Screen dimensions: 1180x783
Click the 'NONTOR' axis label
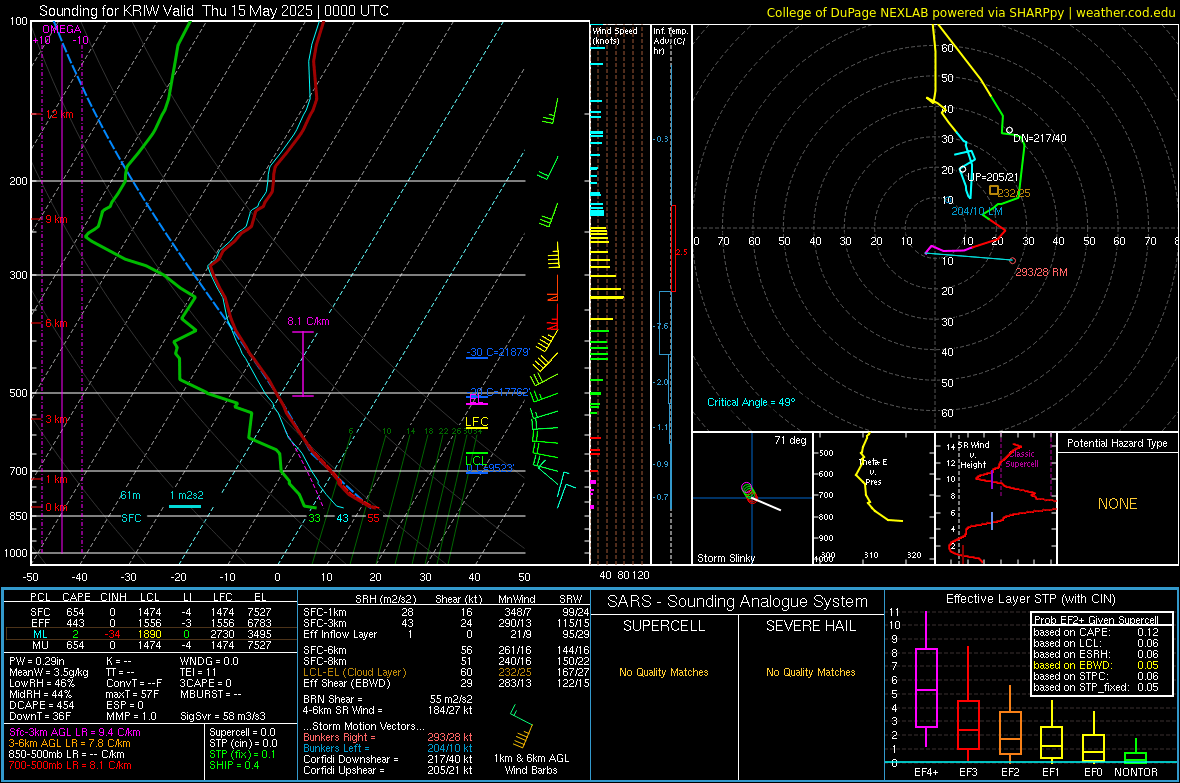[1136, 772]
